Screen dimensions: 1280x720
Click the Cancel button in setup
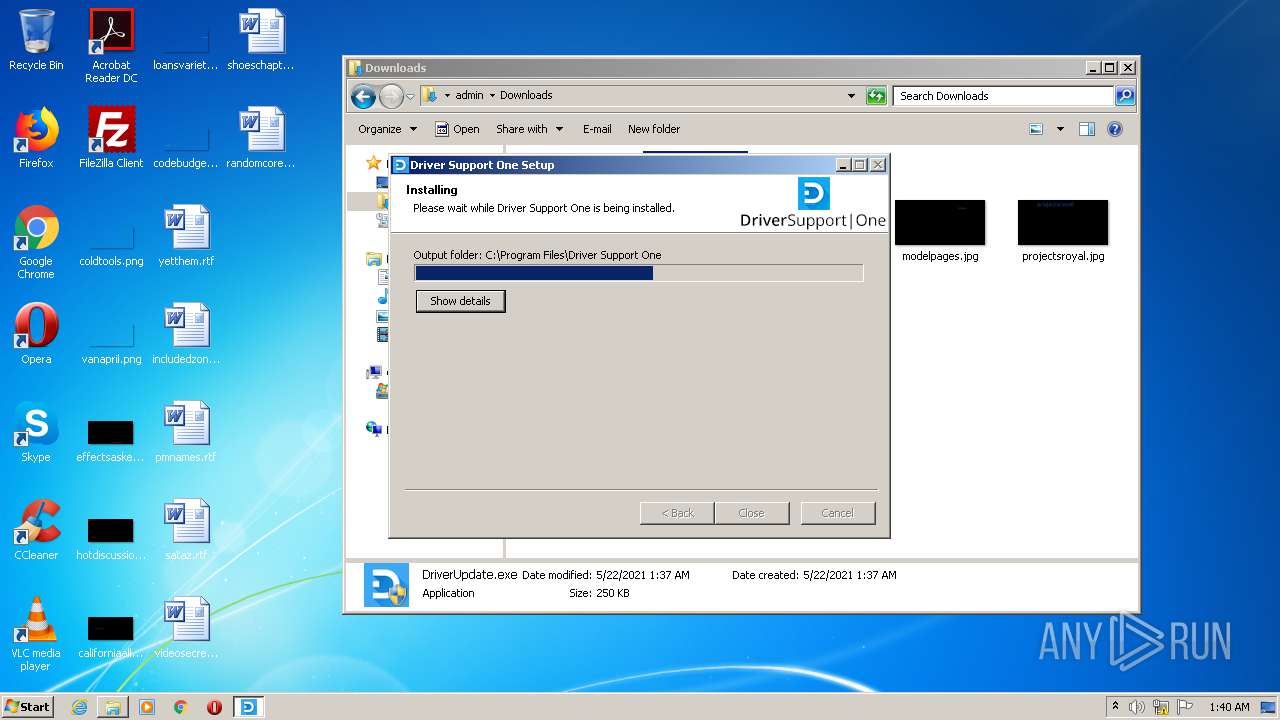[x=837, y=513]
